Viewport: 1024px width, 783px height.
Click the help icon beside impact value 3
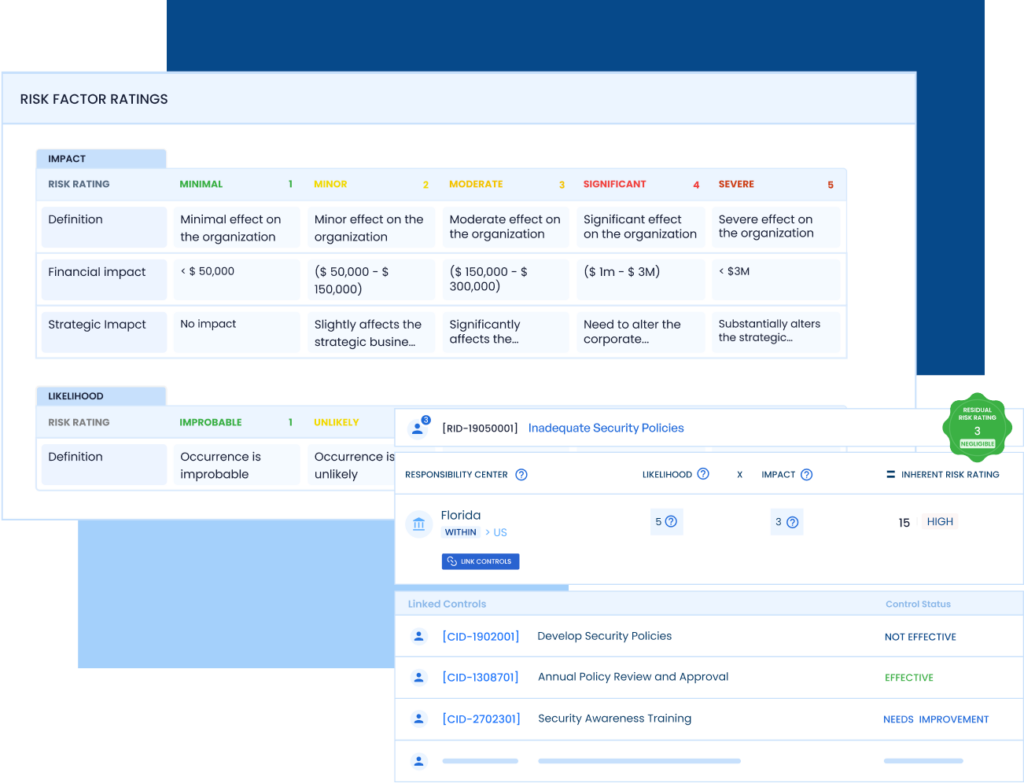tap(792, 522)
